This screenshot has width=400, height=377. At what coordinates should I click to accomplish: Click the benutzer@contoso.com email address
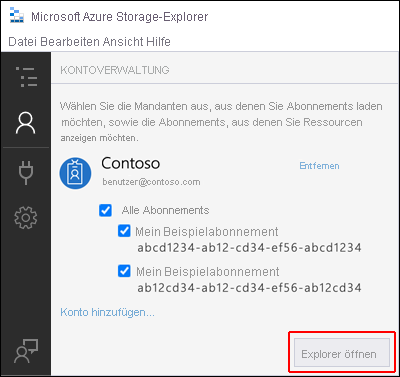[x=151, y=182]
